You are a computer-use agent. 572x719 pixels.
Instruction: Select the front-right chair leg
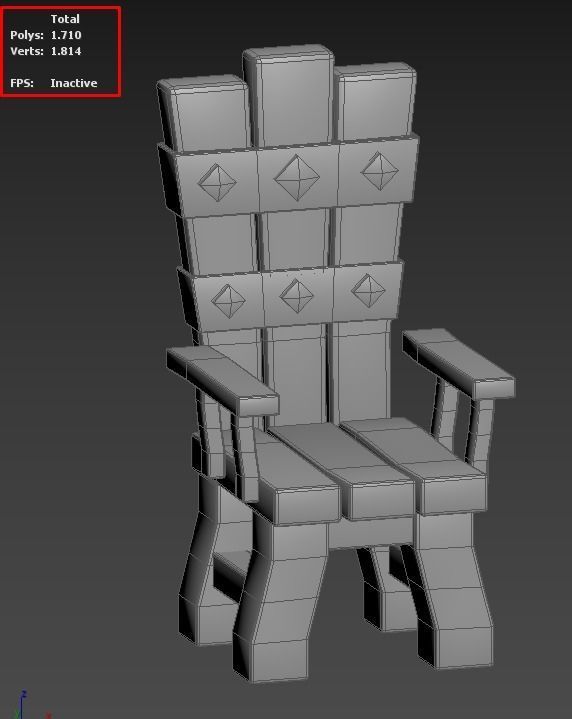pyautogui.click(x=452, y=592)
